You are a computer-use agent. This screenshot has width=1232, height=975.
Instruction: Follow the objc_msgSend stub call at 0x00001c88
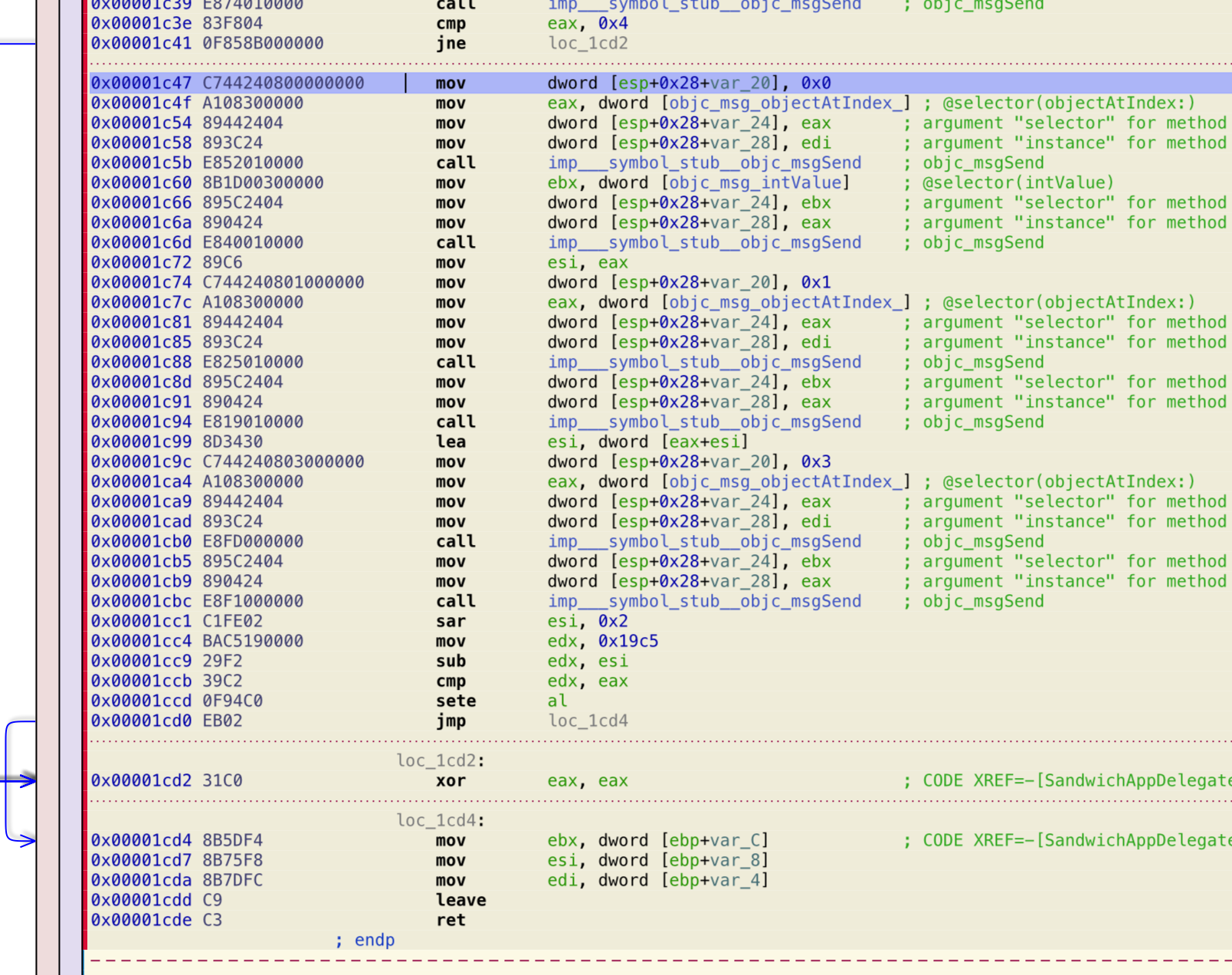point(704,362)
